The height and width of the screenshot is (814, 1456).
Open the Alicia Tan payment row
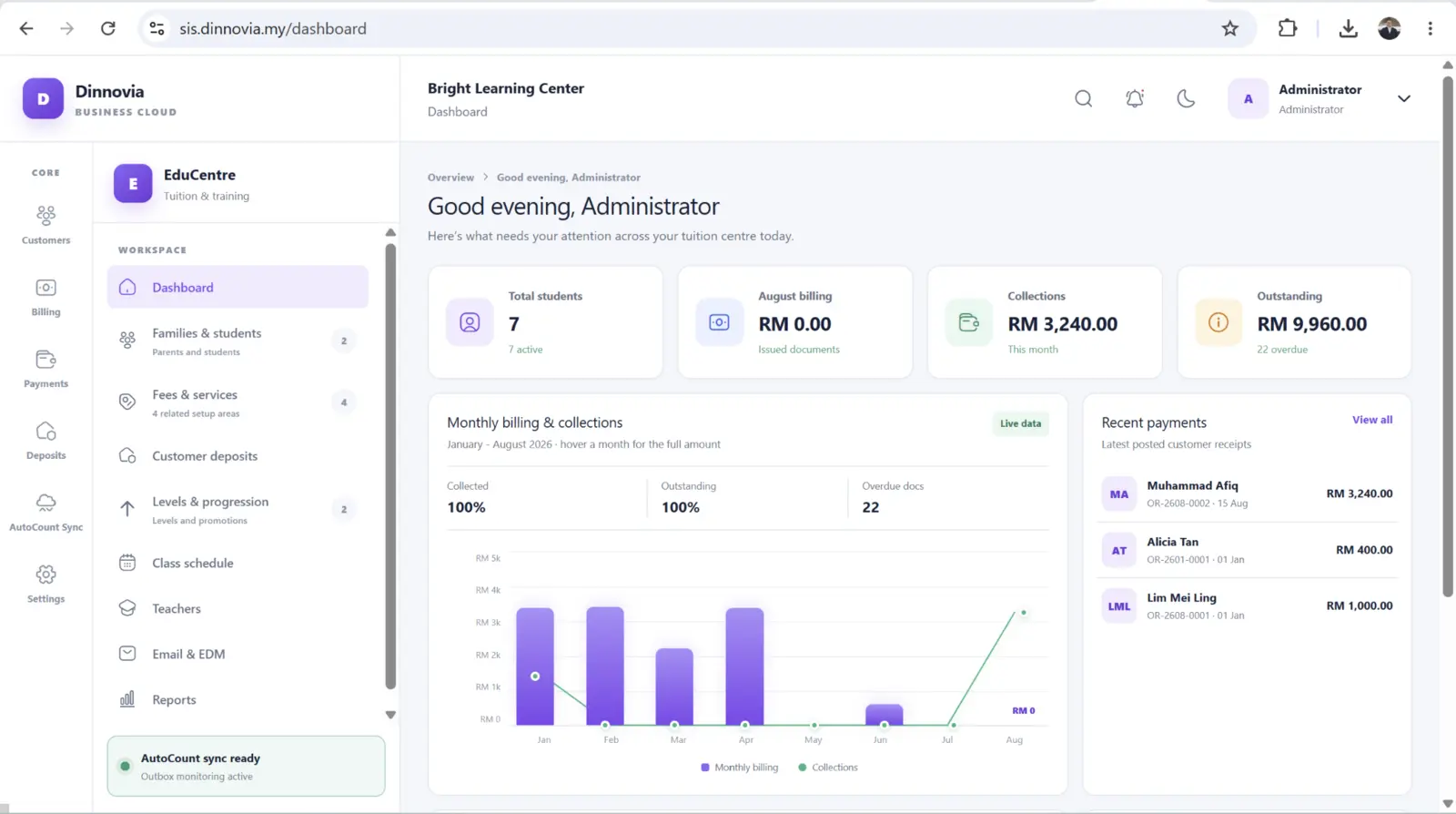click(1247, 550)
